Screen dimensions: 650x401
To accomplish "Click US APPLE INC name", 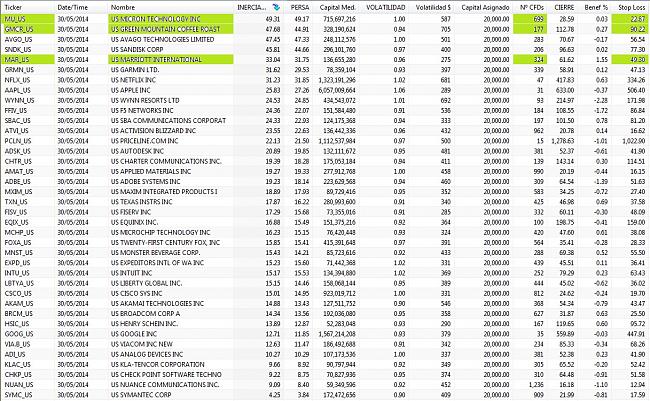I will 131,90.
